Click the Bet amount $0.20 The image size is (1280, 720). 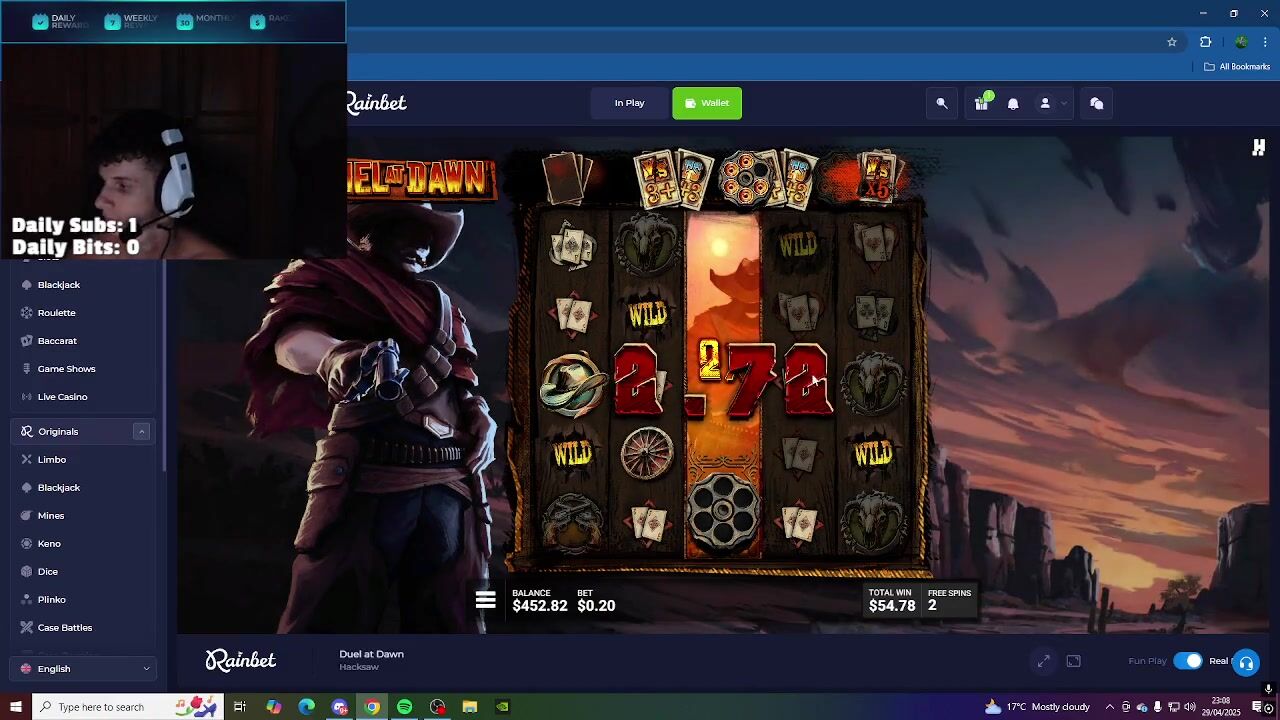(596, 606)
